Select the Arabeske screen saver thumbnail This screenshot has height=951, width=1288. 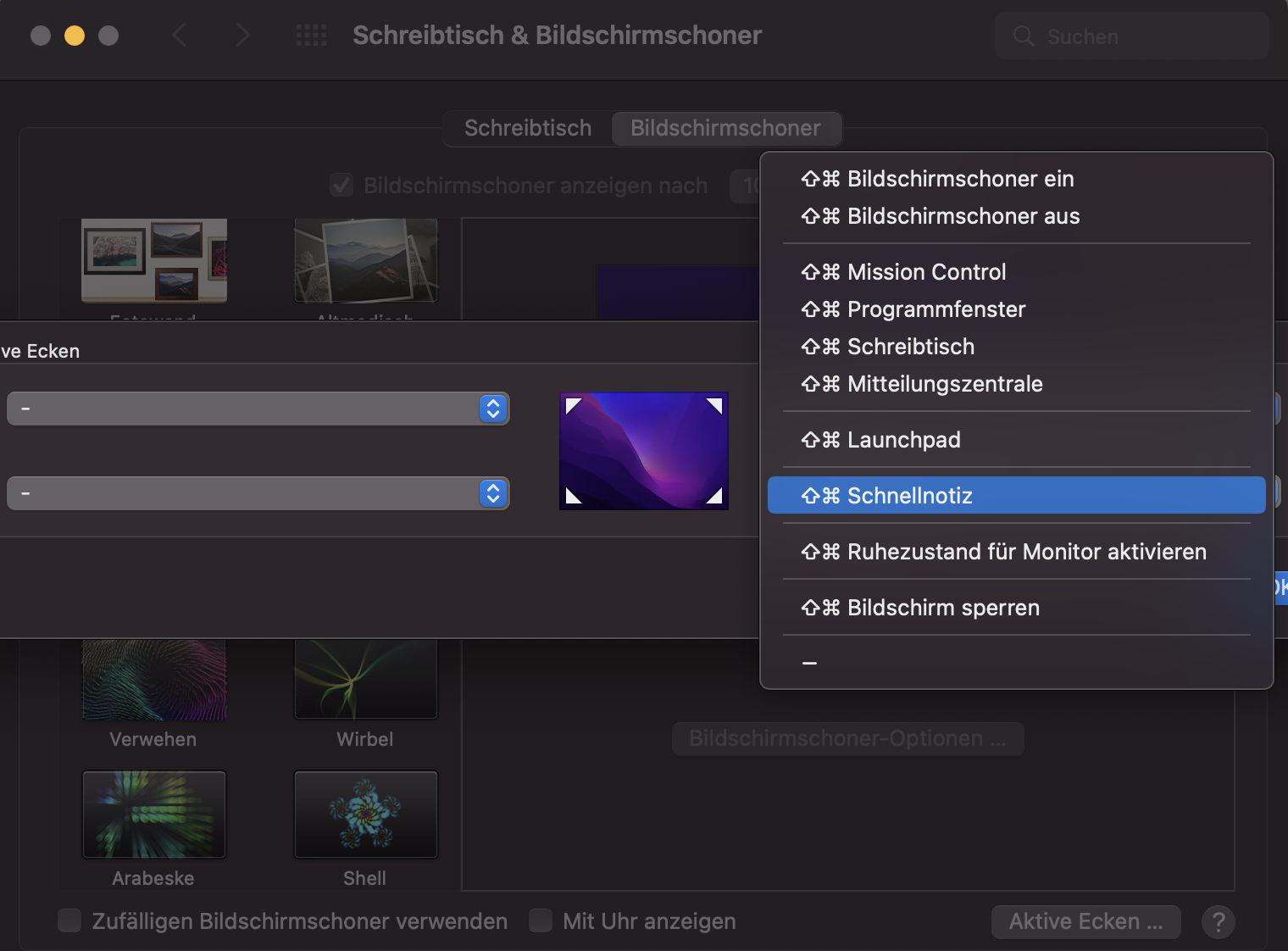[154, 815]
